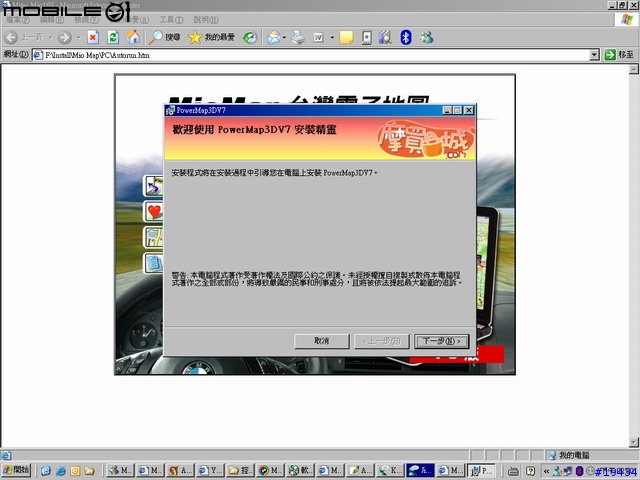
Task: Open the address bar dropdown
Action: tap(595, 55)
